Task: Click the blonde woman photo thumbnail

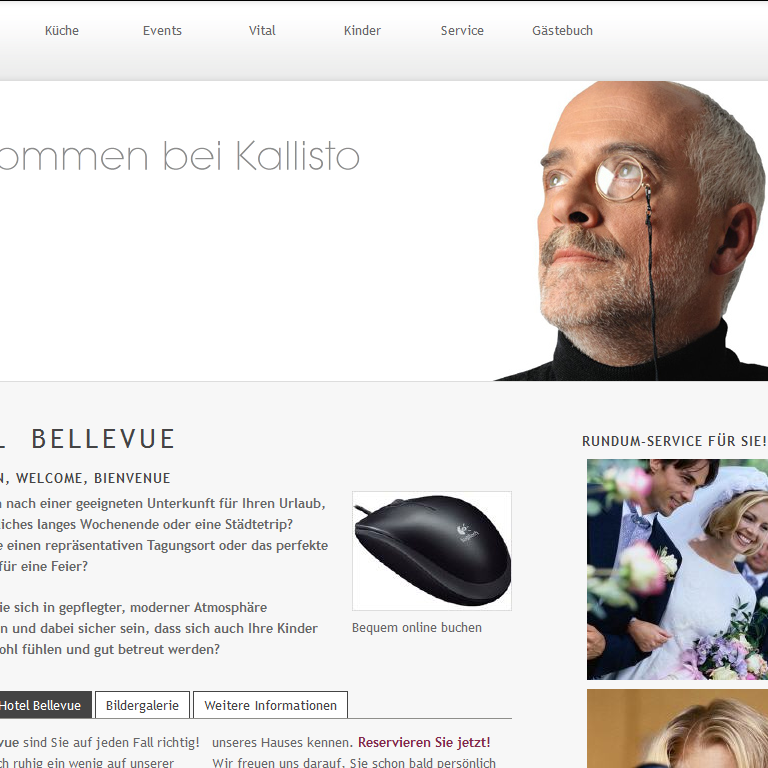Action: pos(677,729)
